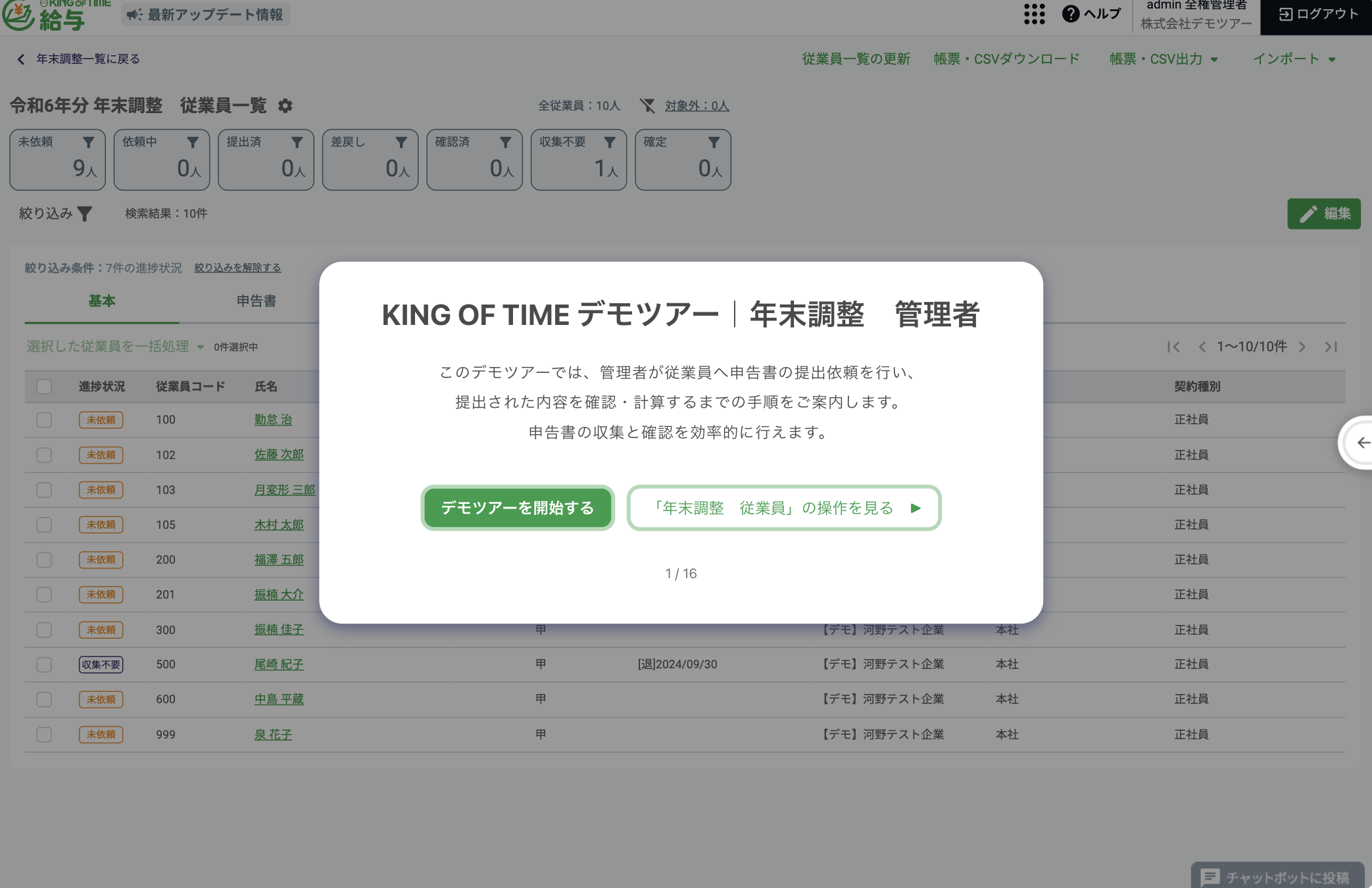Viewport: 1372px width, 888px height.
Task: Click the 確認済 status filter funnel
Action: click(x=505, y=142)
